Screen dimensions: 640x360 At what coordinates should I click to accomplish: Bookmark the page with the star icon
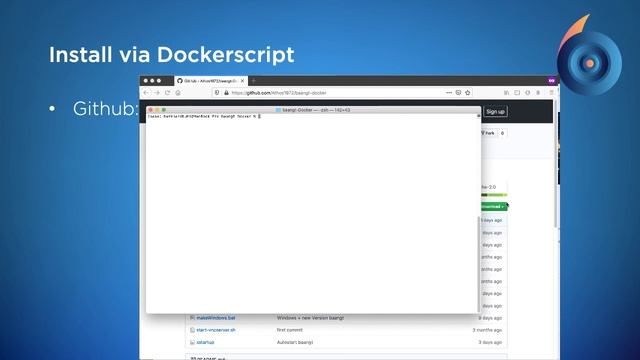(468, 93)
